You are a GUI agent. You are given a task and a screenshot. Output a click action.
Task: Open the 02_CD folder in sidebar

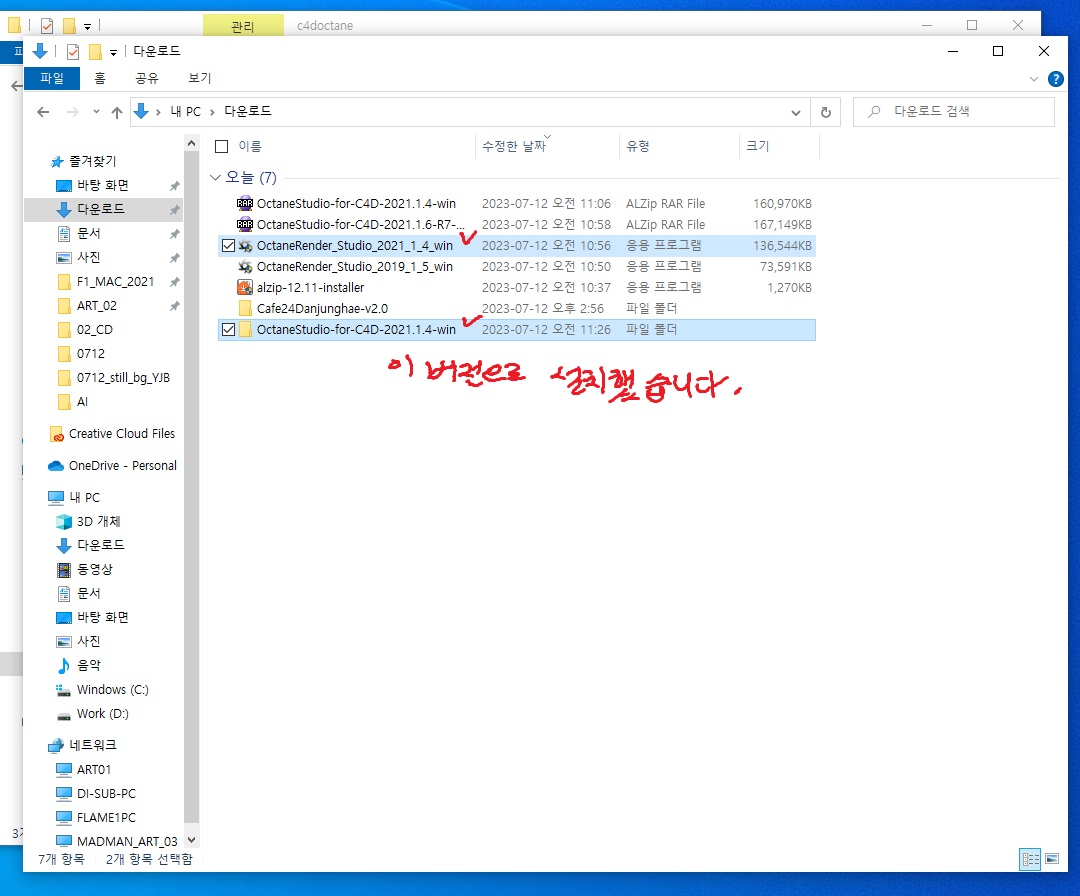(x=94, y=330)
